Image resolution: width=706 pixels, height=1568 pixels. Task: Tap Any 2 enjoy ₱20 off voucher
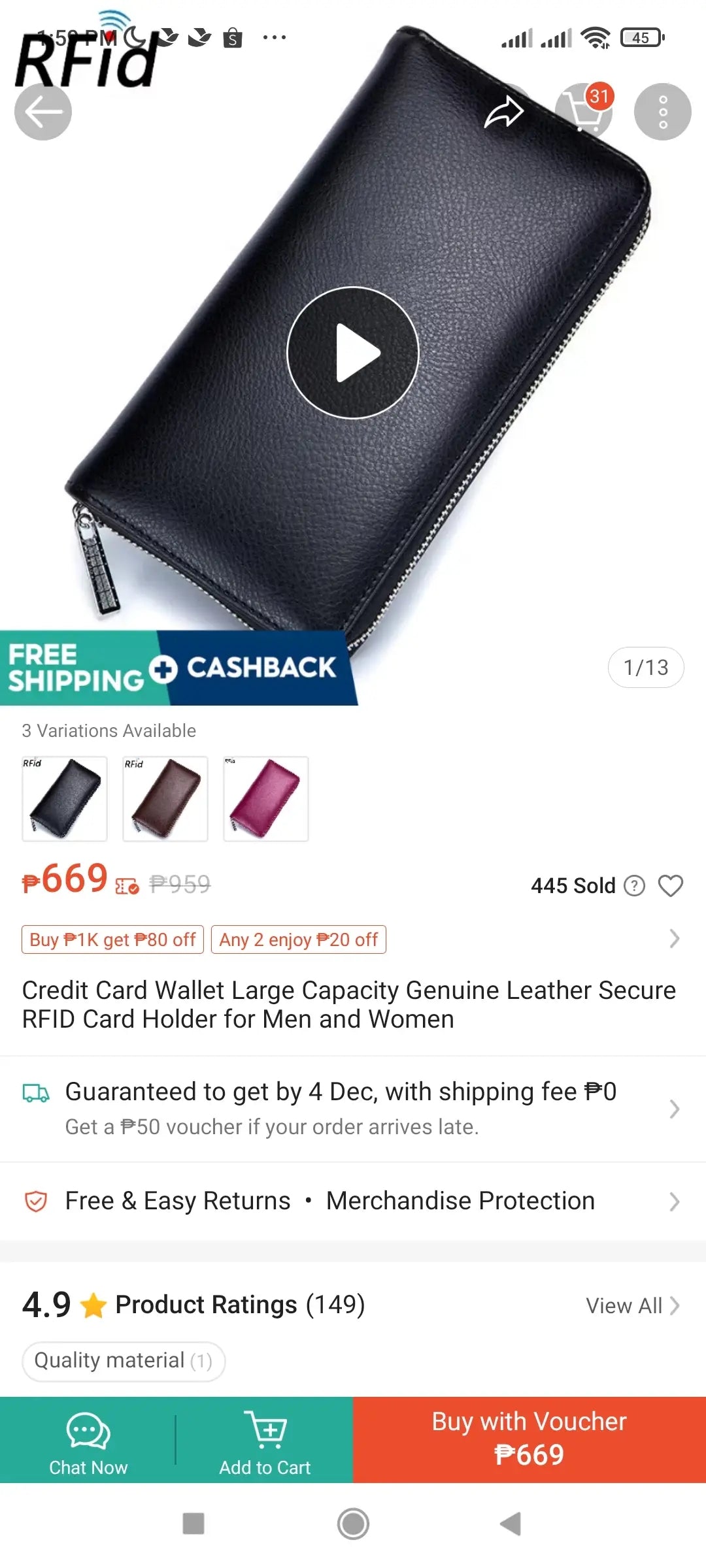[299, 939]
